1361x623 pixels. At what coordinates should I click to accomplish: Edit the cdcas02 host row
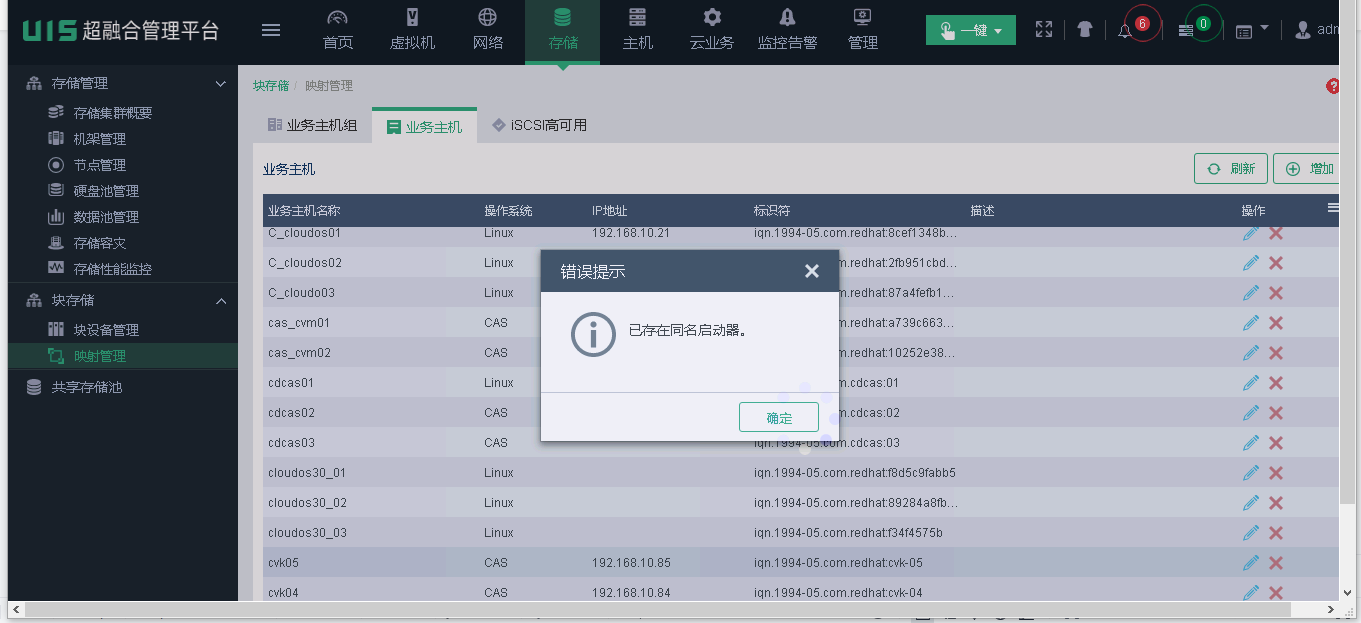click(x=1251, y=413)
